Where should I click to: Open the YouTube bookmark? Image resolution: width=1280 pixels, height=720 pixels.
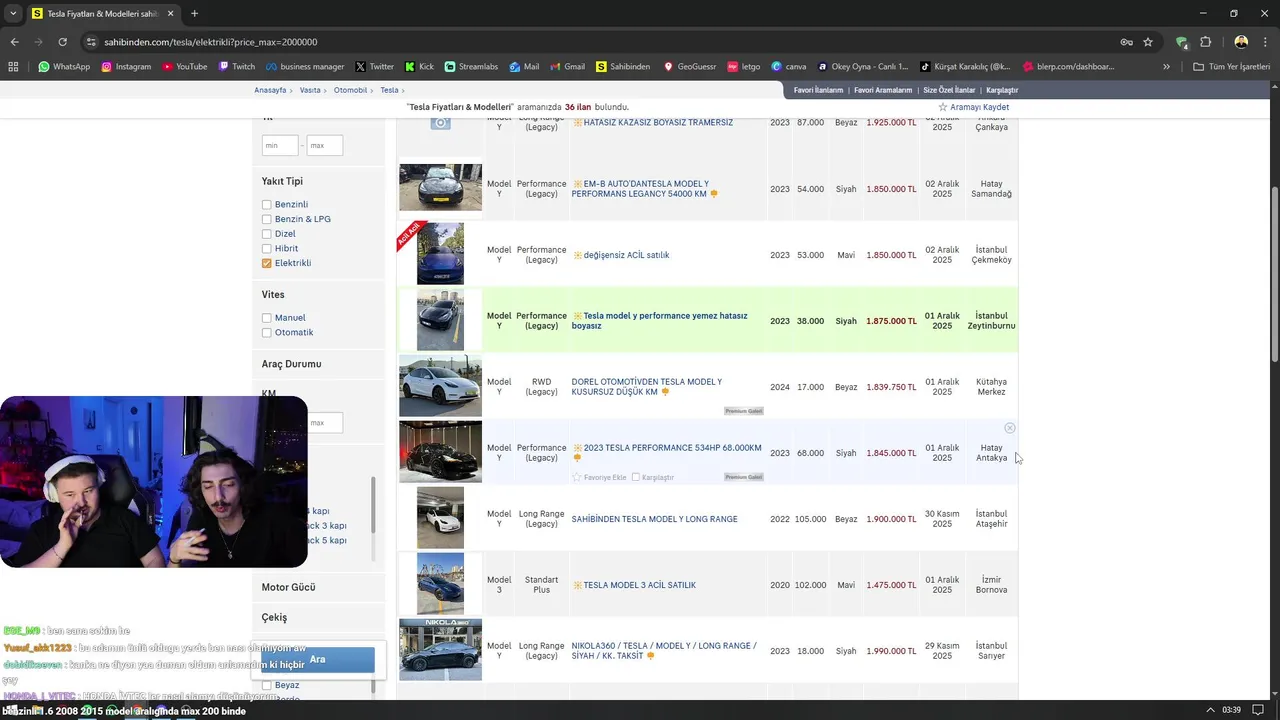(x=184, y=67)
